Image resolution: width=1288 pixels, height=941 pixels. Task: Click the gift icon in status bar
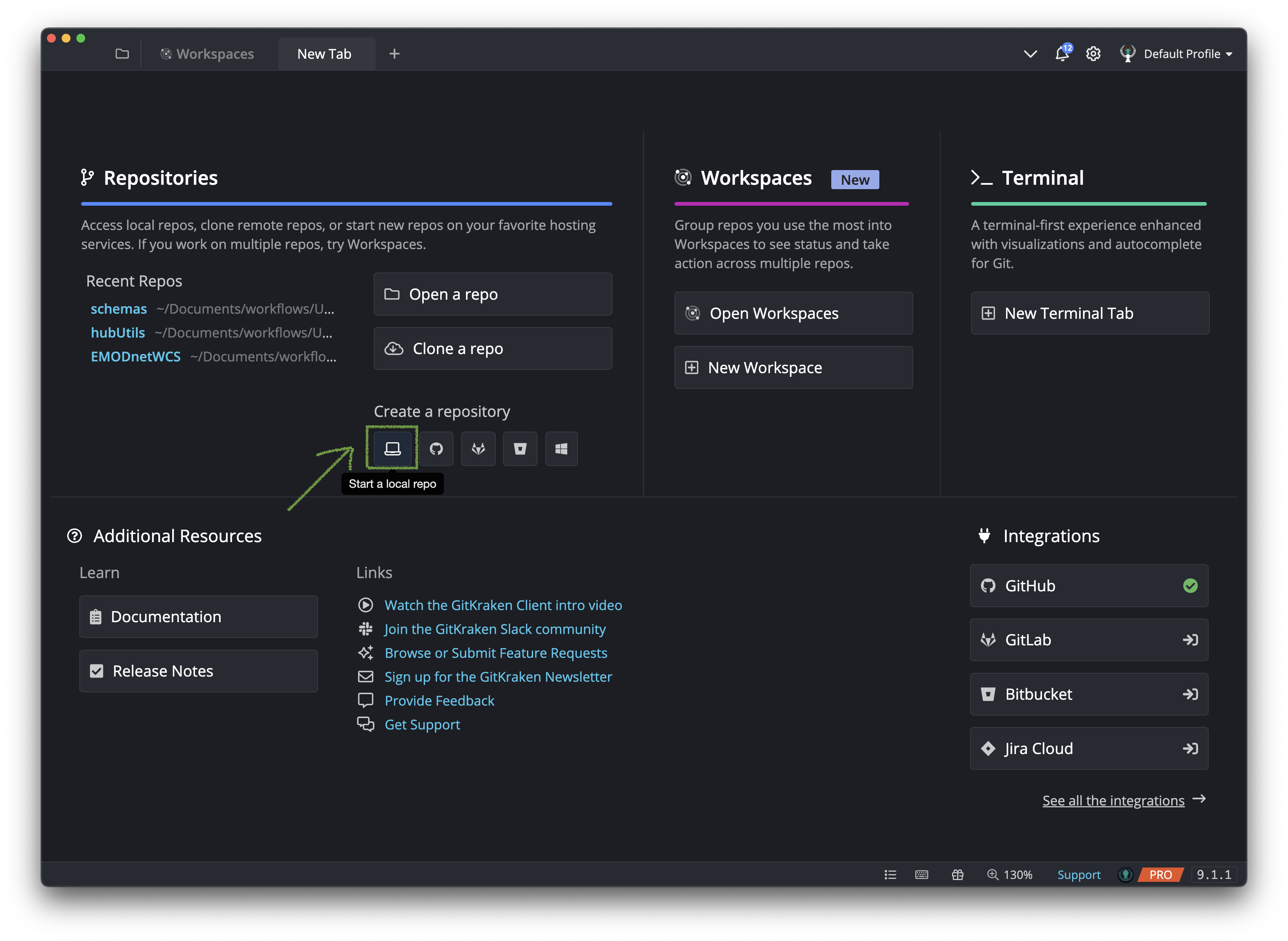958,875
